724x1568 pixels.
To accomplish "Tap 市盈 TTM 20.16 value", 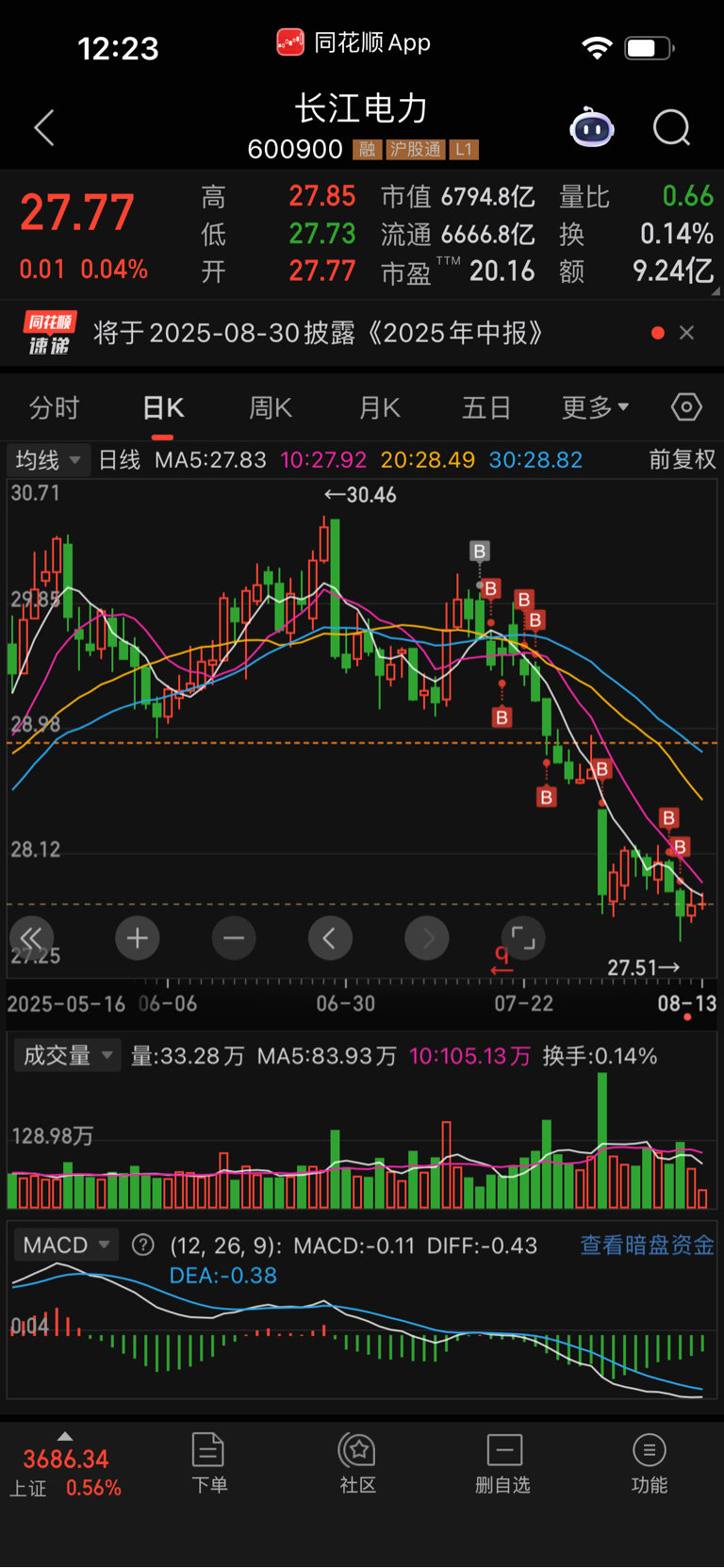I will [458, 272].
